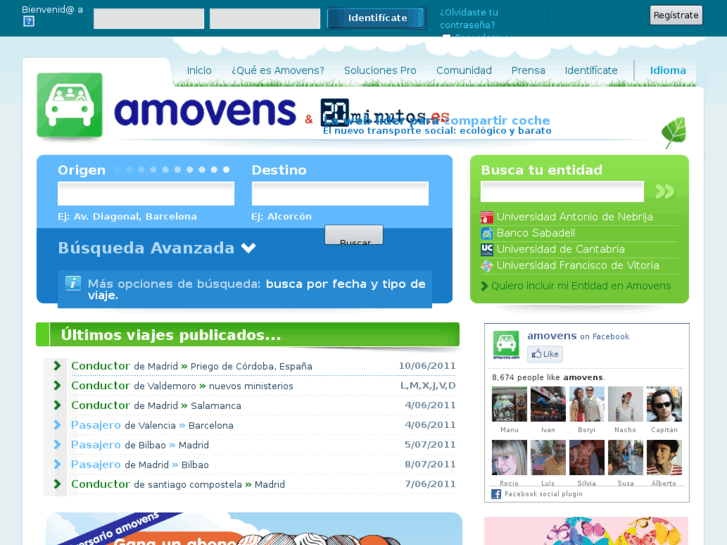Open Universidad Francisco de Vitoria link
727x545 pixels.
[x=578, y=266]
